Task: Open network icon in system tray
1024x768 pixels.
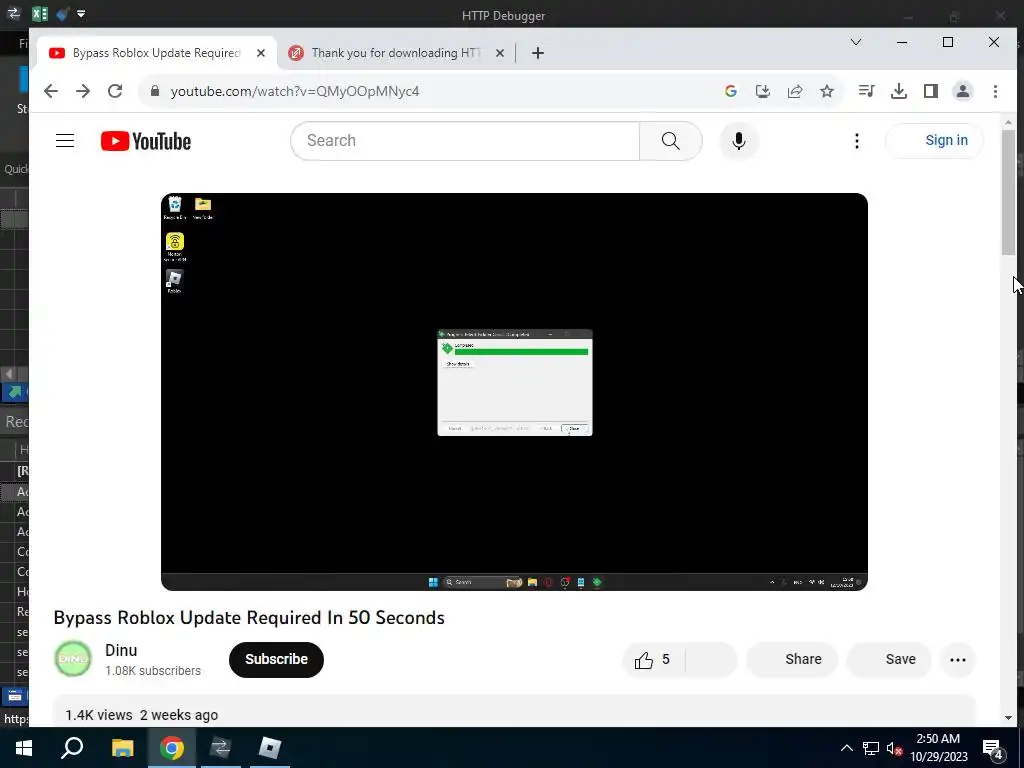Action: pyautogui.click(x=871, y=748)
